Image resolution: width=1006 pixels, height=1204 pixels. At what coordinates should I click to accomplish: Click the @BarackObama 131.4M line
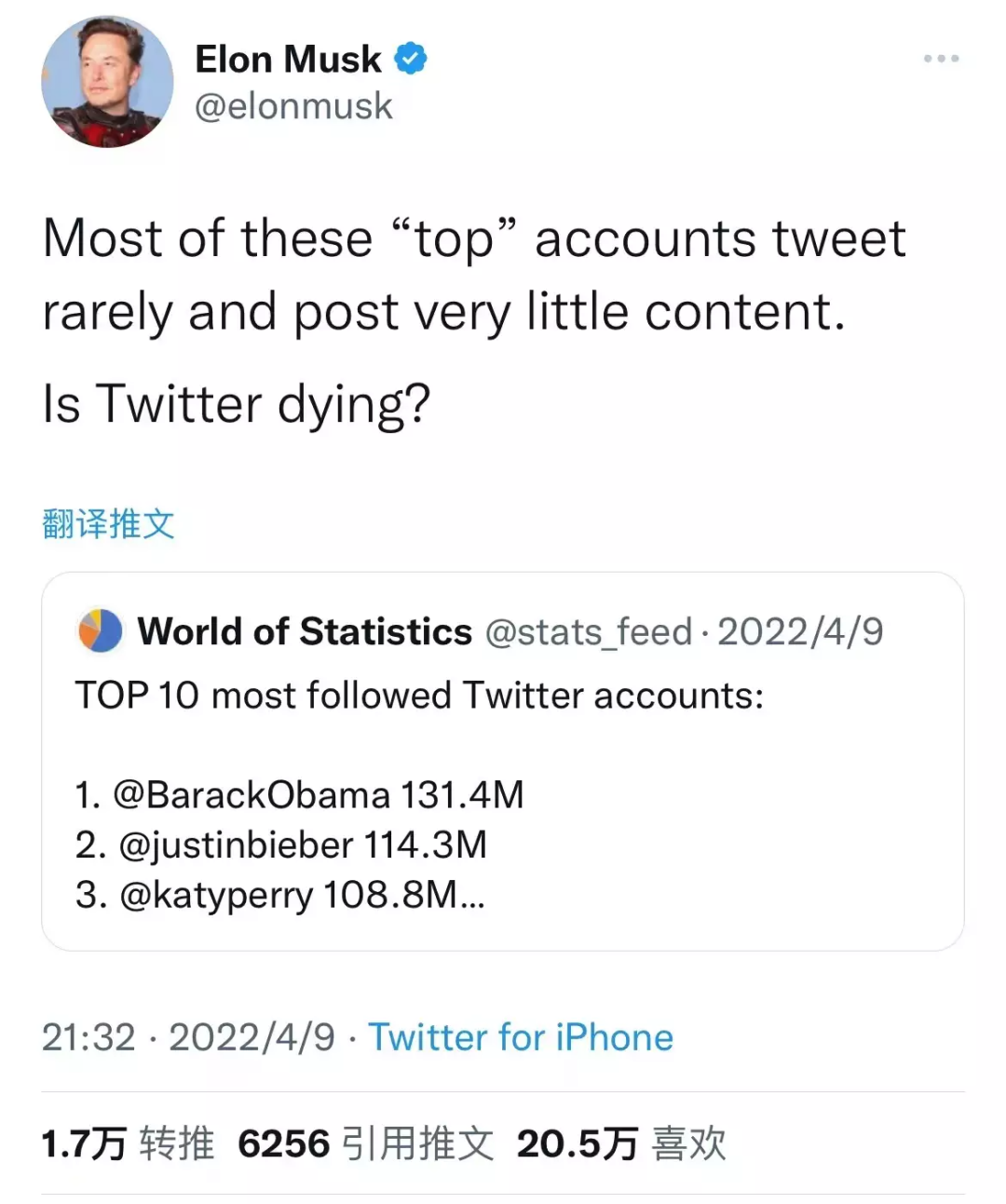pyautogui.click(x=299, y=795)
